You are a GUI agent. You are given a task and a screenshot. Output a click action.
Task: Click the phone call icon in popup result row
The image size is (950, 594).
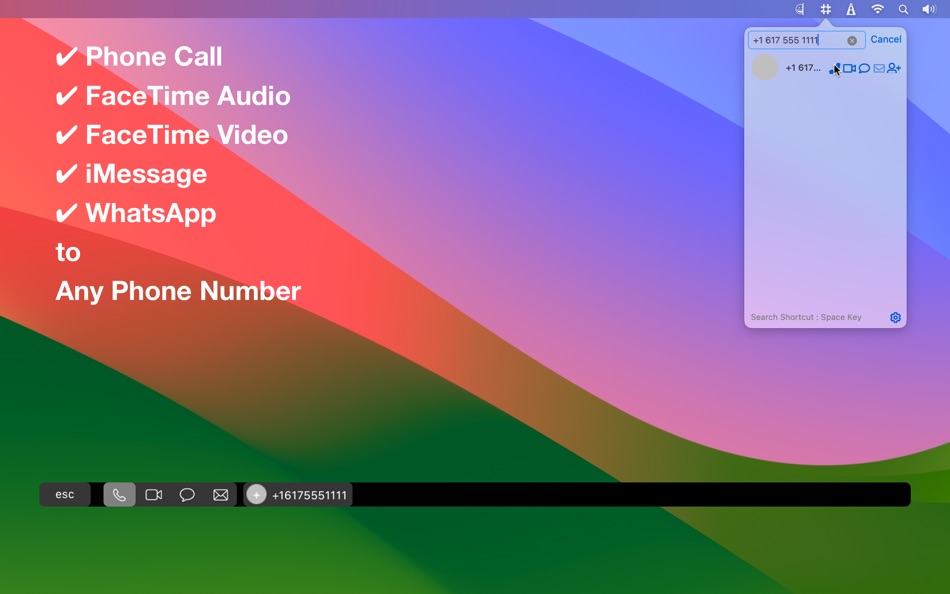coord(834,68)
